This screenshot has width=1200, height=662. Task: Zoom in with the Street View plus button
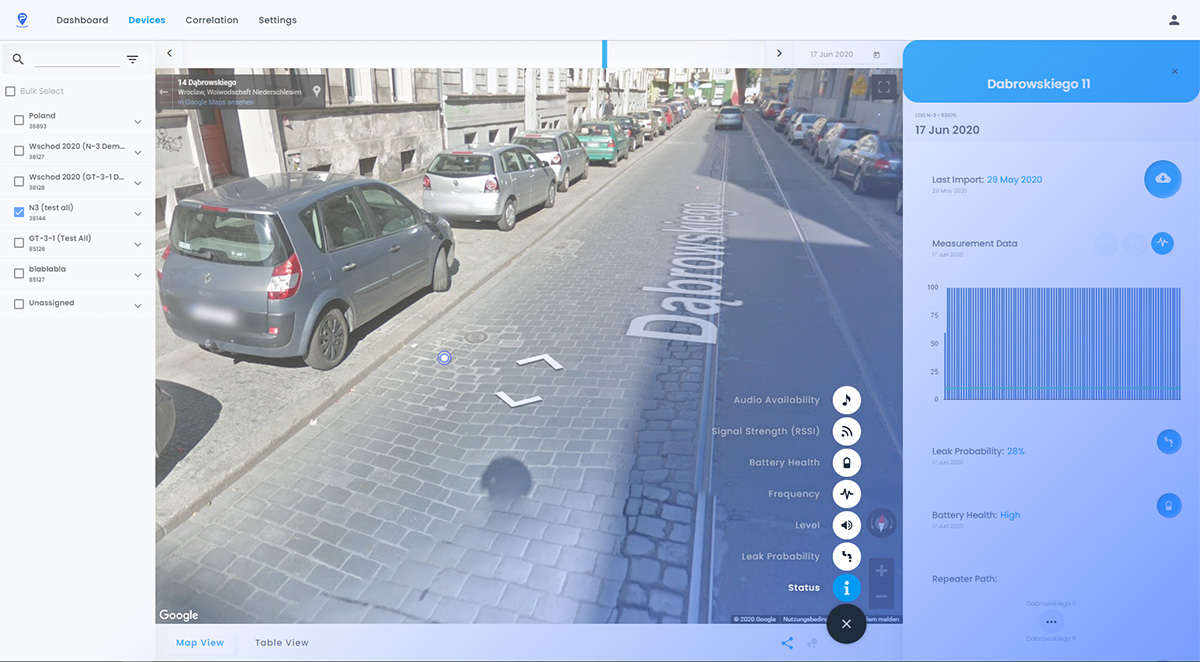[x=881, y=571]
